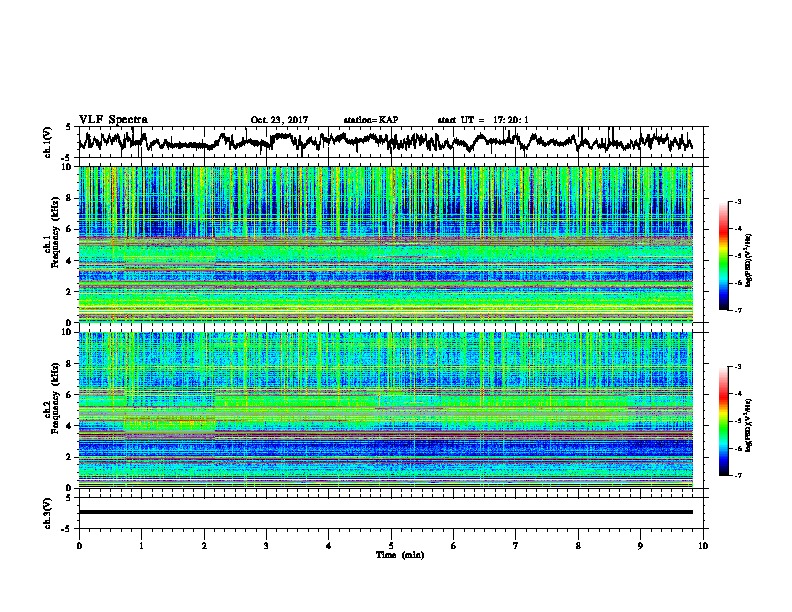Click time axis tick label "5"
Image resolution: width=792 pixels, height=612 pixels.
391,546
